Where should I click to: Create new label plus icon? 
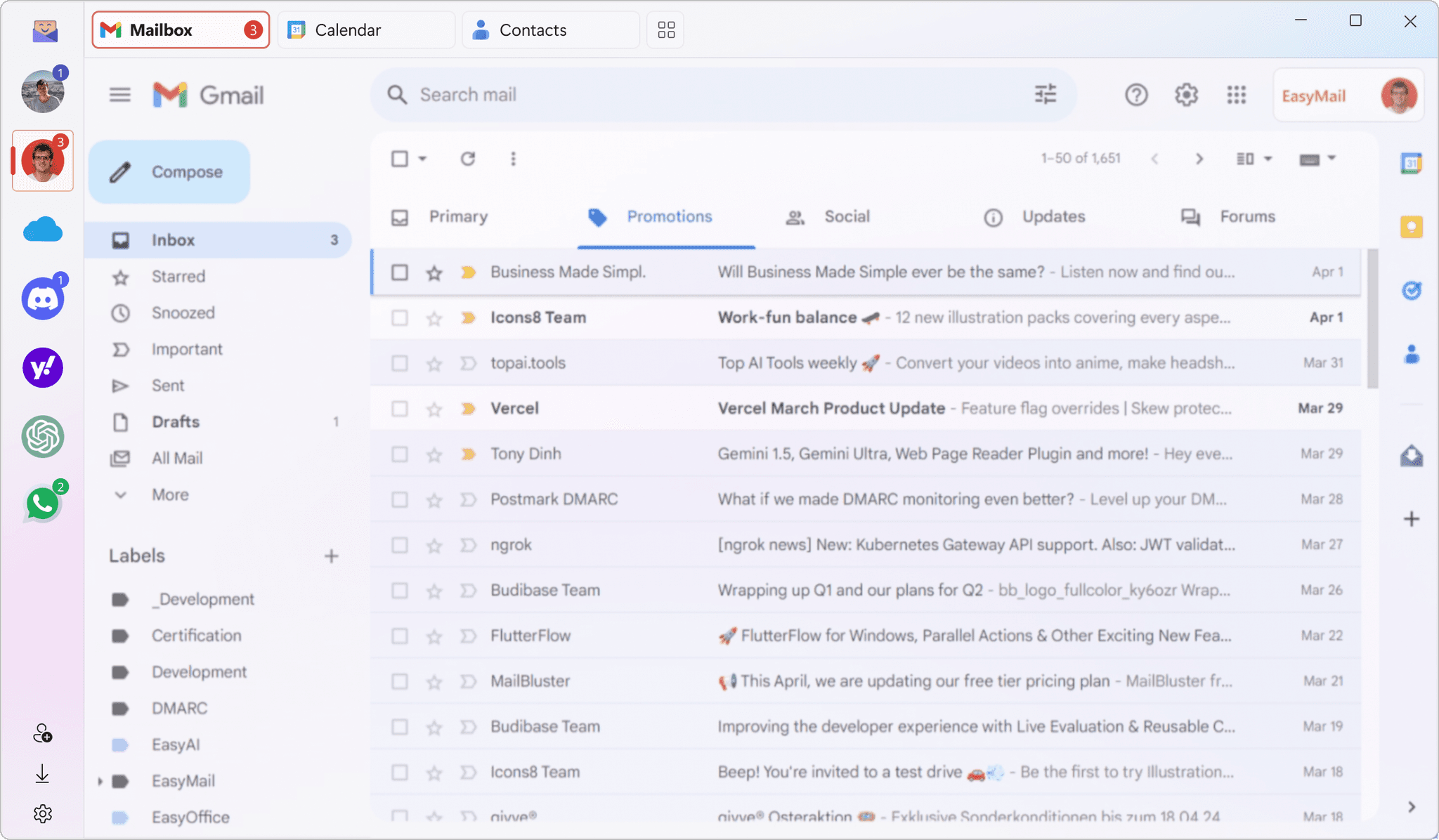point(332,556)
